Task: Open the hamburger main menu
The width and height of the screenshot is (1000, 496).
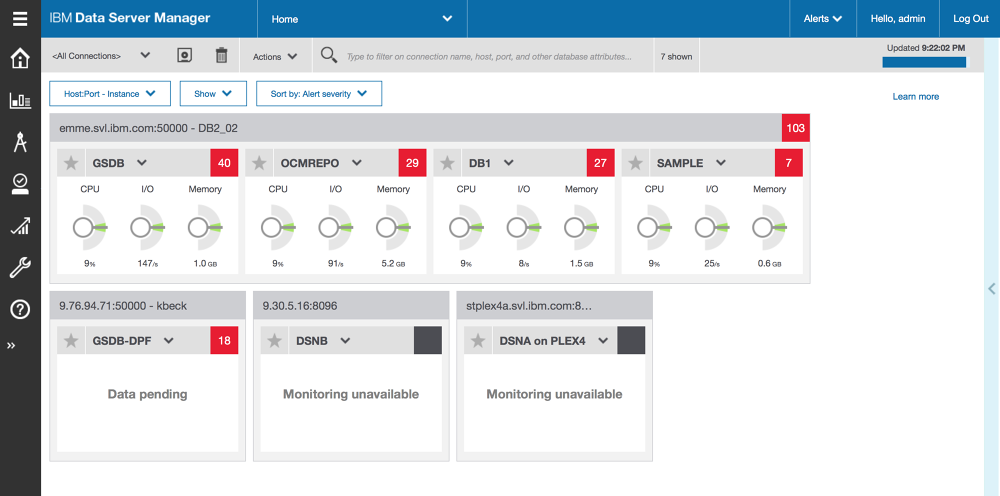Action: tap(20, 18)
